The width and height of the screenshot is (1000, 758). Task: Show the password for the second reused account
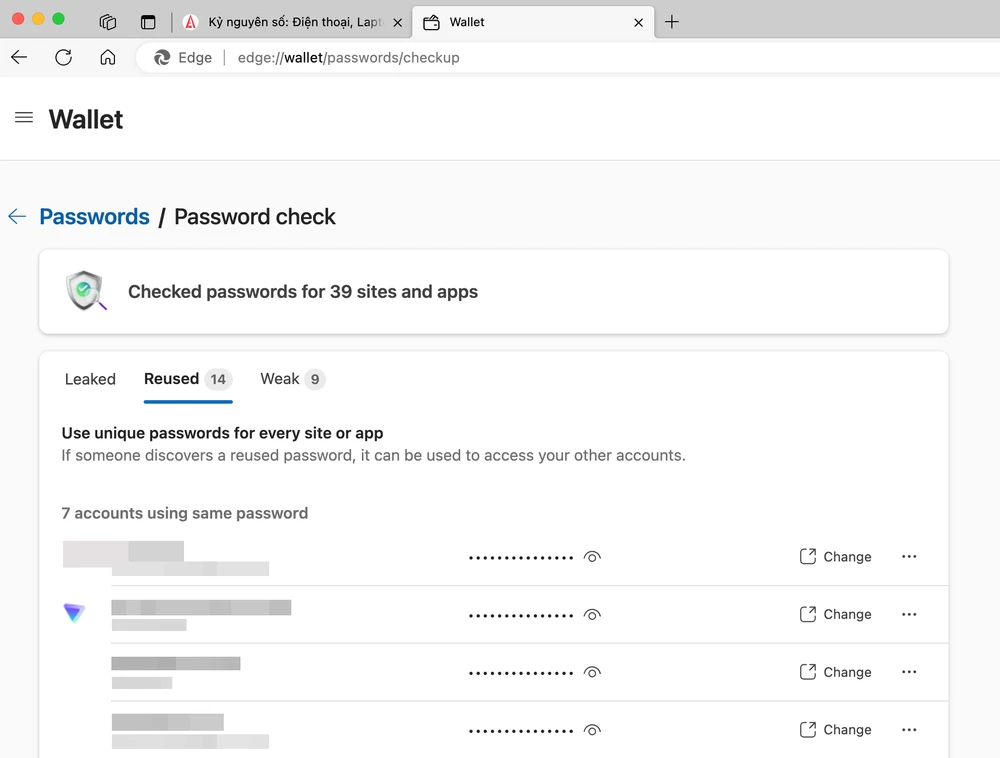pyautogui.click(x=592, y=614)
